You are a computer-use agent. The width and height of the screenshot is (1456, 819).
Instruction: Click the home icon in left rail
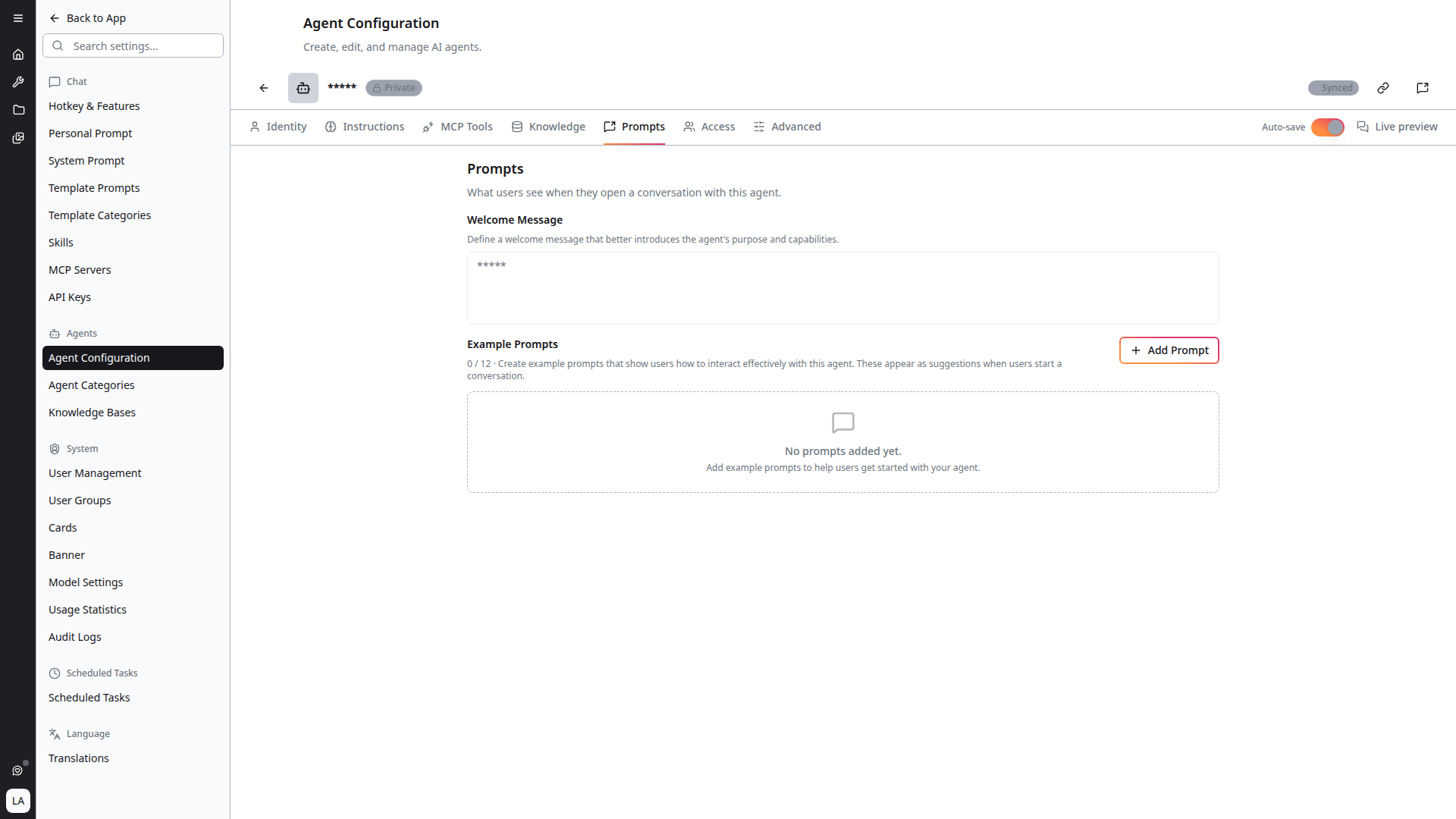(x=18, y=55)
